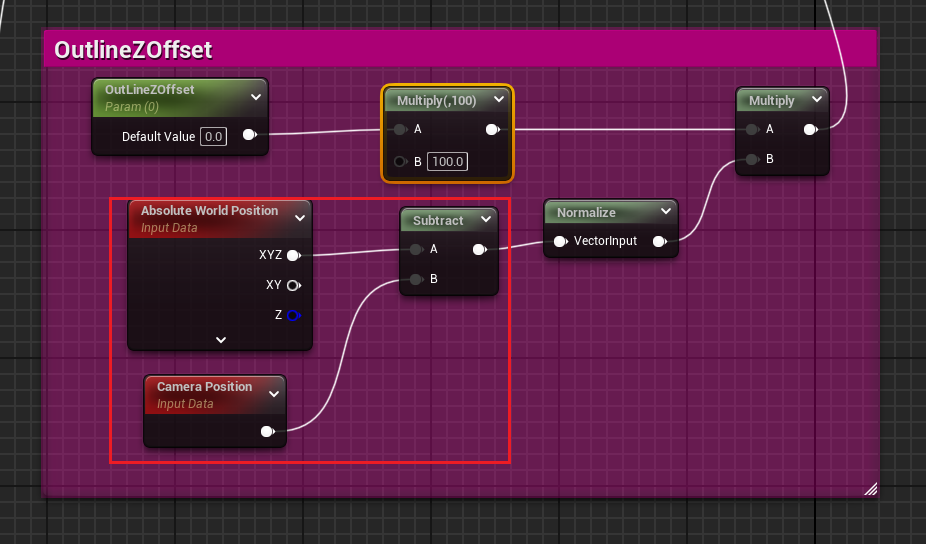Click the Subtract node output pin
Image resolution: width=926 pixels, height=544 pixels.
point(479,249)
